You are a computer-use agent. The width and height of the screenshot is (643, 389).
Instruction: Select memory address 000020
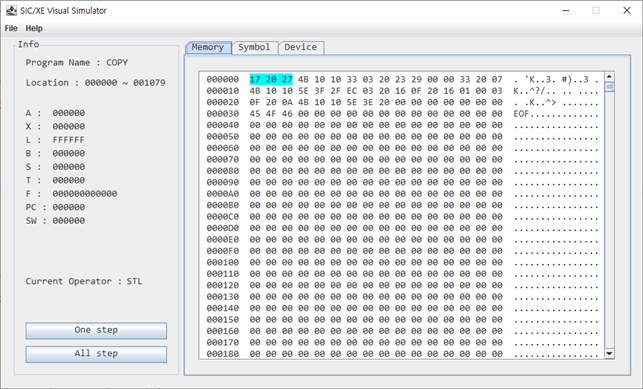point(223,102)
